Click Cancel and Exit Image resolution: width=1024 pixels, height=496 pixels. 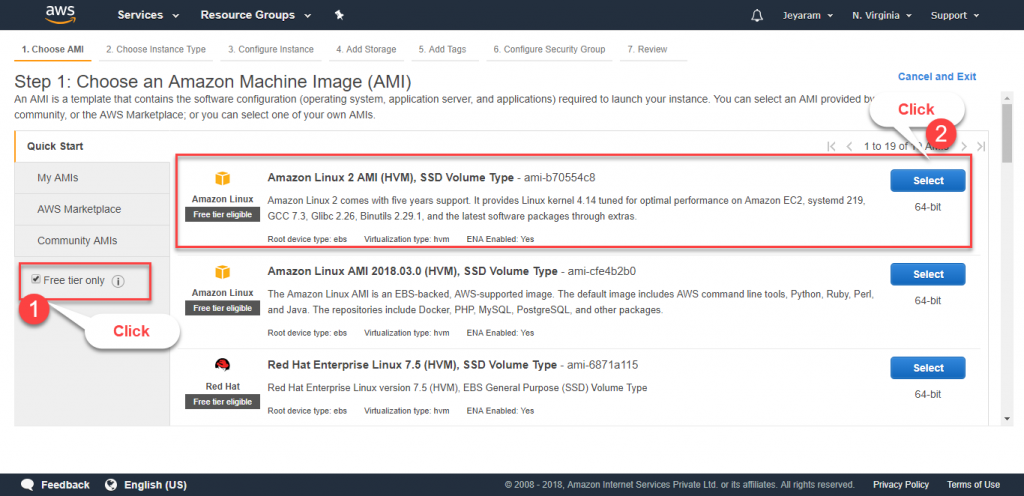(937, 76)
